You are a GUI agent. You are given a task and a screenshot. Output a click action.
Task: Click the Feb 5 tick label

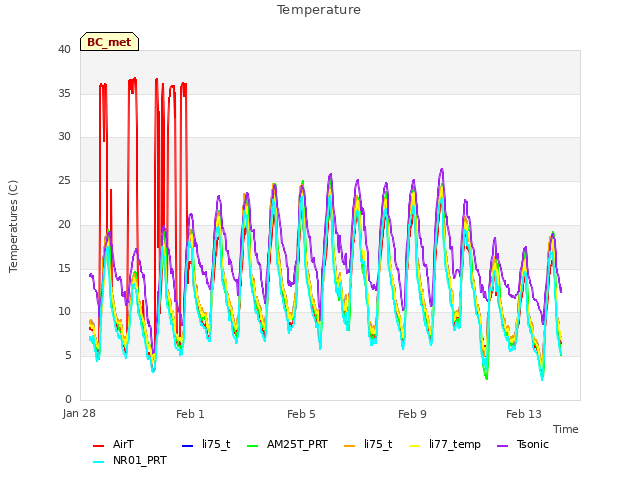301,414
